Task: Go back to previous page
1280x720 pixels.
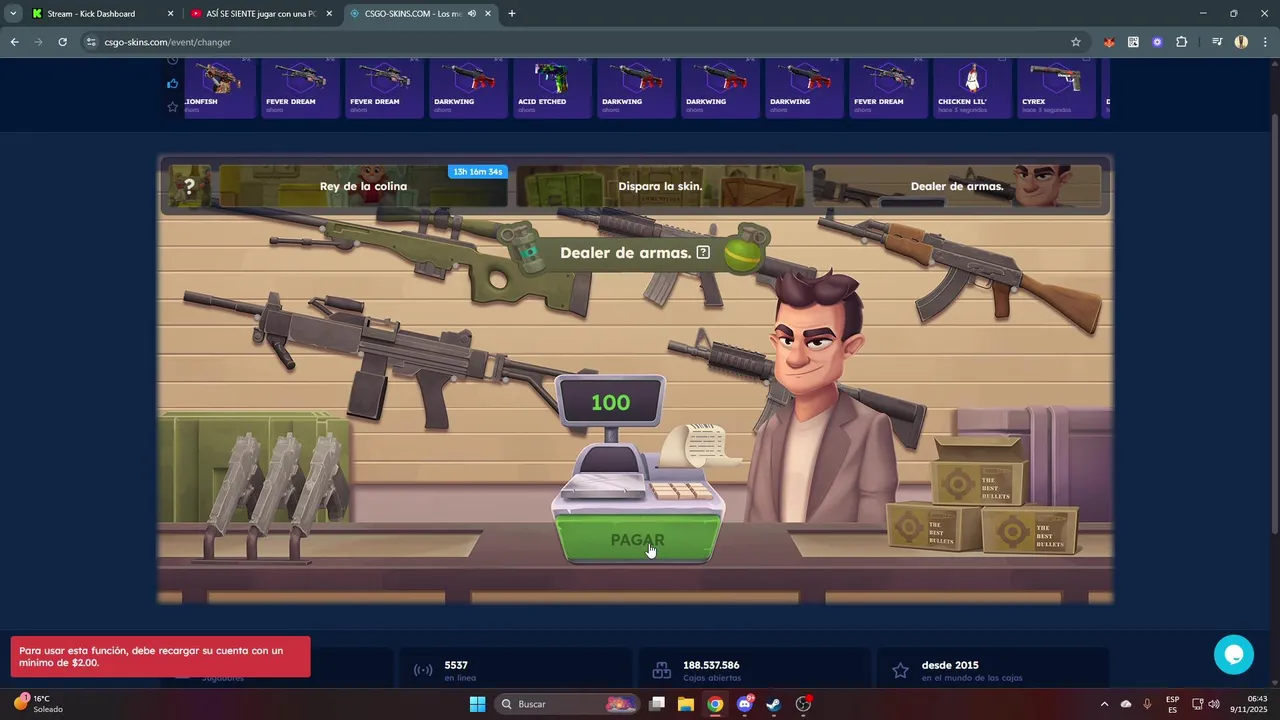Action: [x=14, y=42]
